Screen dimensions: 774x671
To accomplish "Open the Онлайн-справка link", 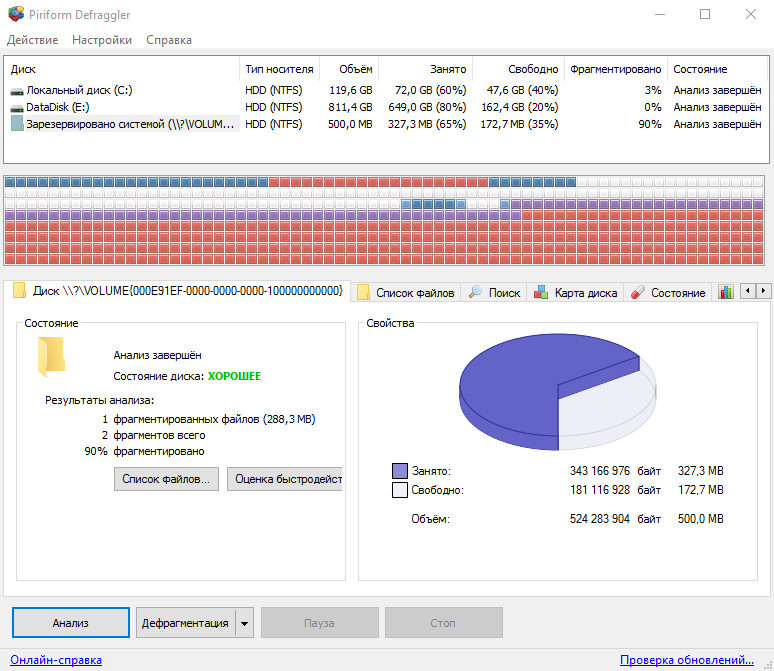I will point(56,660).
